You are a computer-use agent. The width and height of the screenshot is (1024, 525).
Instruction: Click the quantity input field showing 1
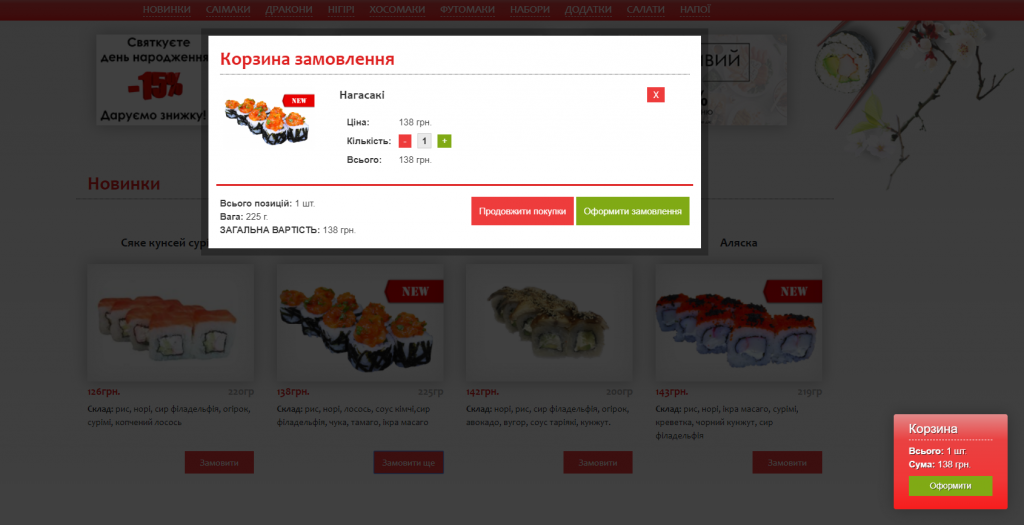point(424,141)
